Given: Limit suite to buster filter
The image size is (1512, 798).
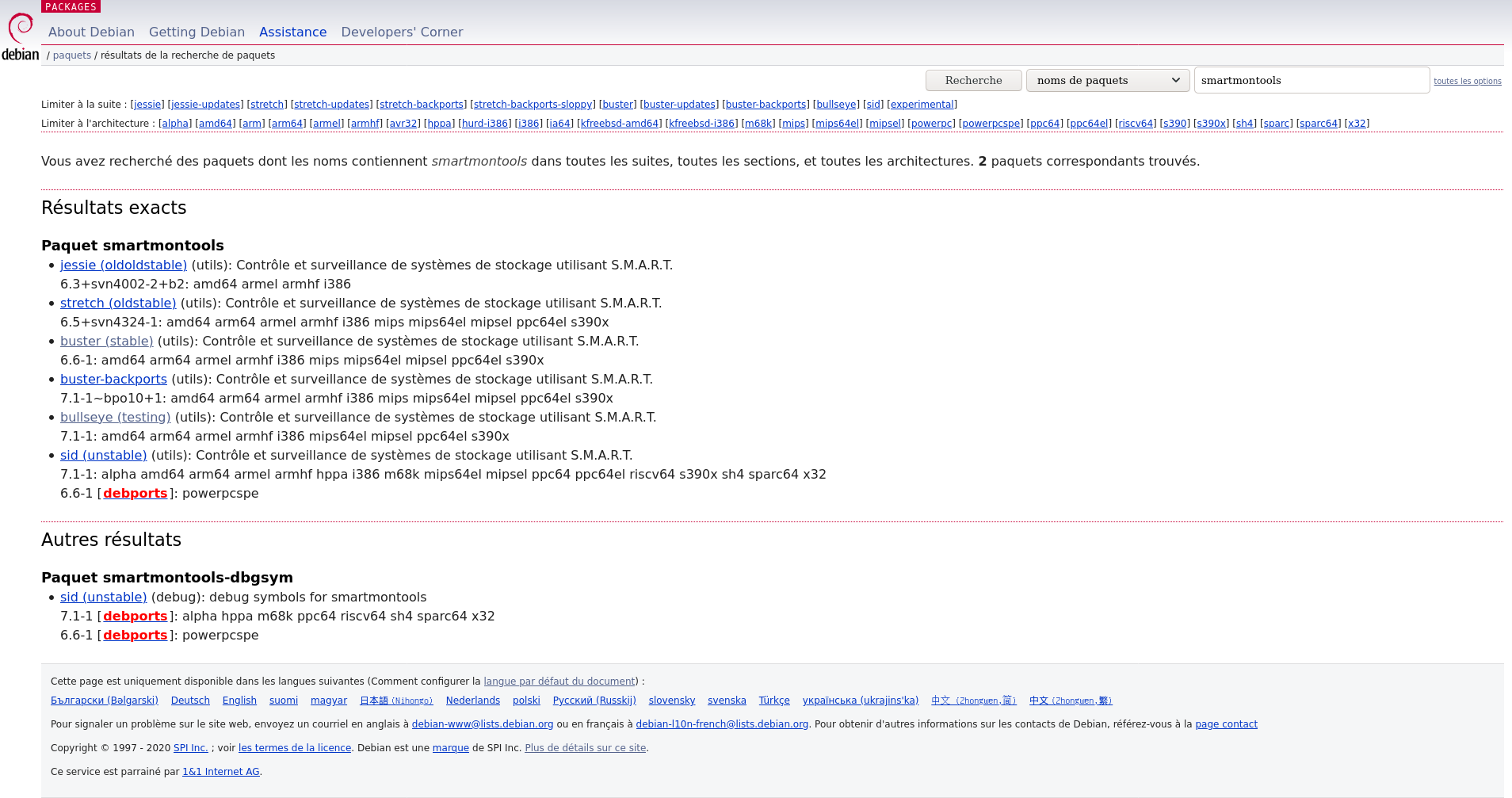Looking at the screenshot, I should point(617,105).
